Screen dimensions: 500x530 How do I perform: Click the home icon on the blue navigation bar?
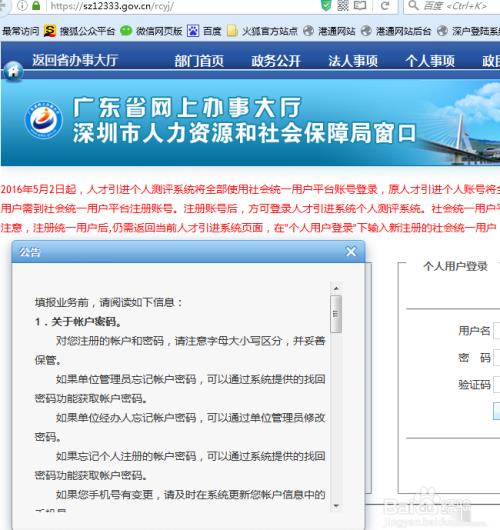tap(13, 71)
